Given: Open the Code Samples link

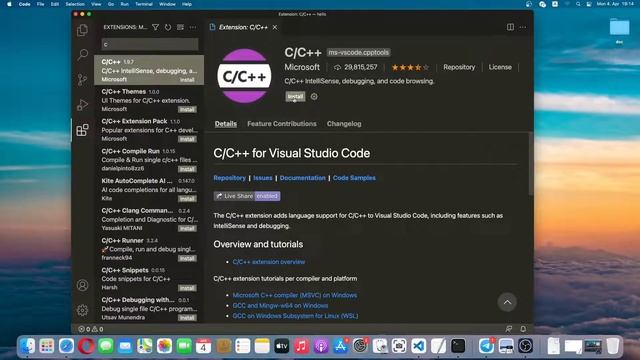Looking at the screenshot, I should [354, 178].
